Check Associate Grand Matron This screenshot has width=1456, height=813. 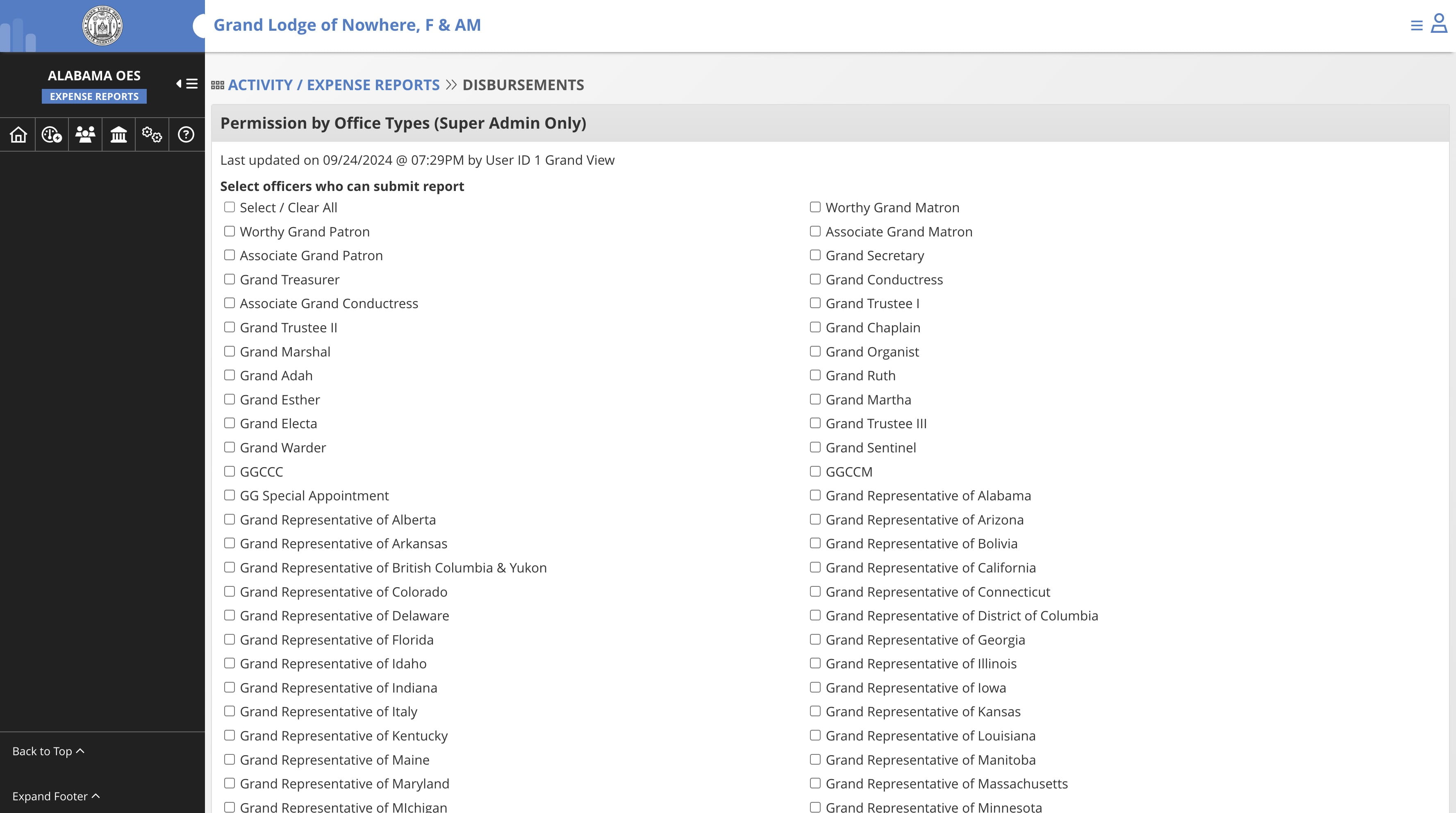point(815,232)
